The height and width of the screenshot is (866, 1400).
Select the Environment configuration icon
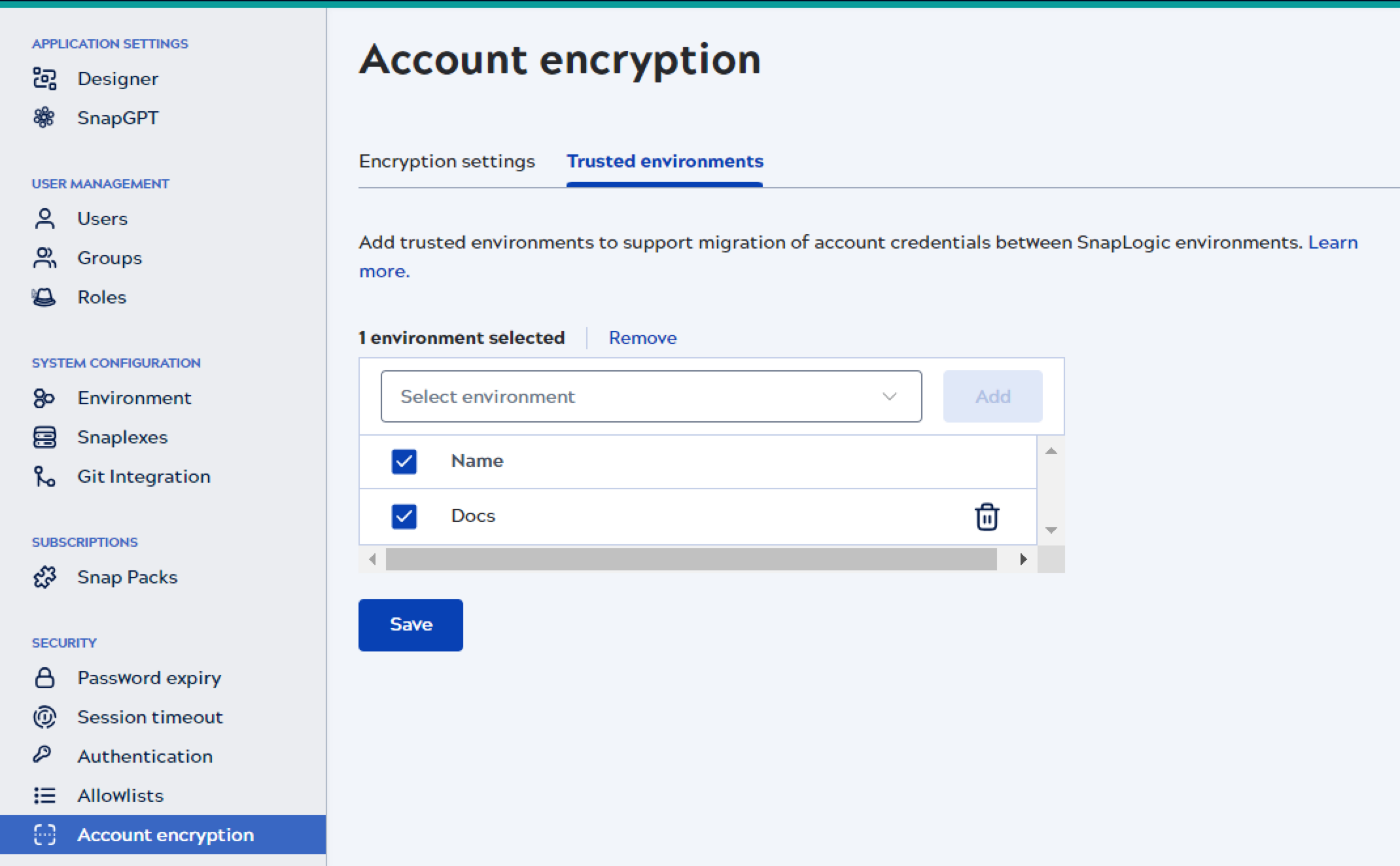point(44,398)
